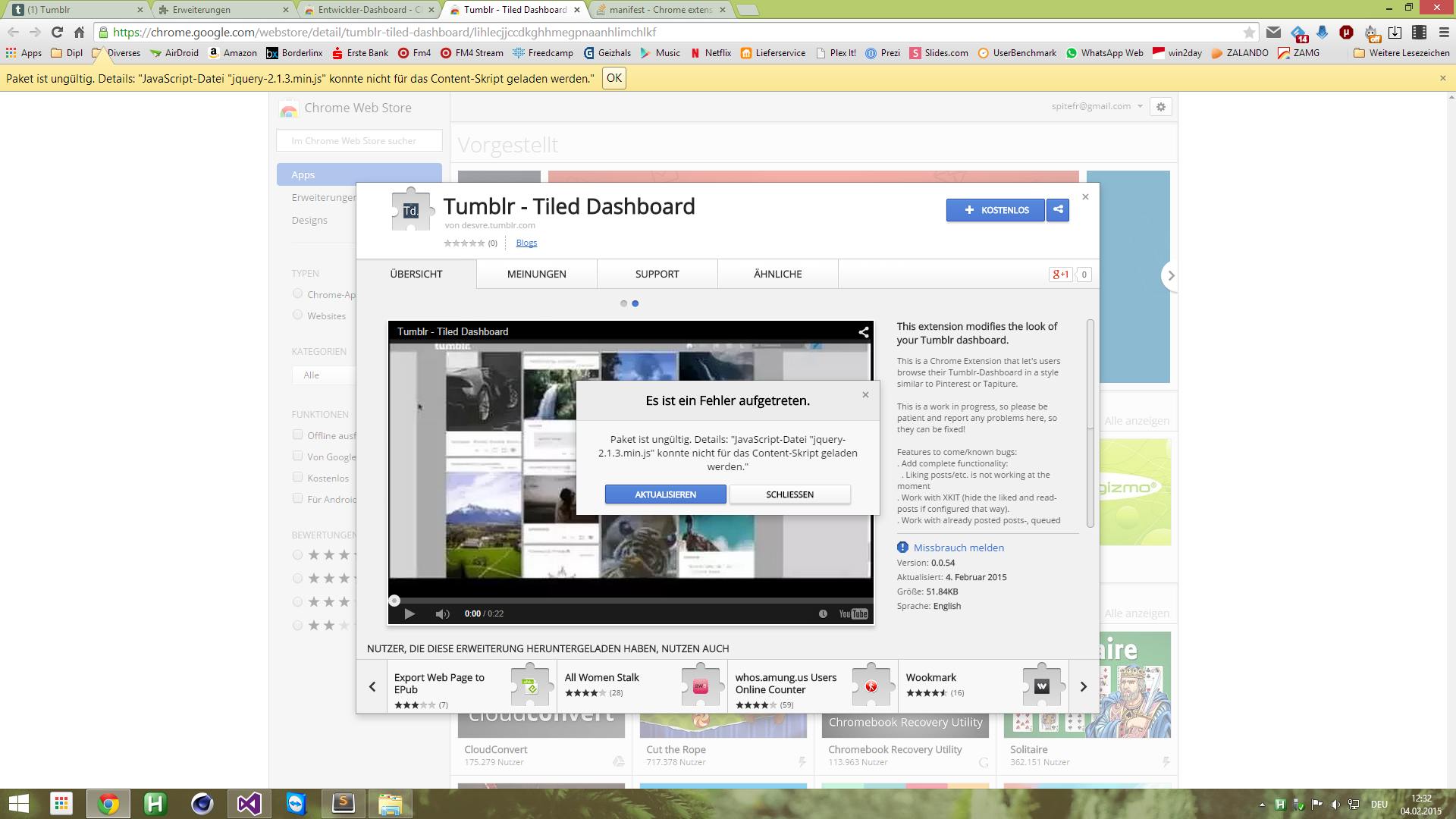The width and height of the screenshot is (1456, 819).
Task: Click the browser address bar
Action: [x=675, y=33]
